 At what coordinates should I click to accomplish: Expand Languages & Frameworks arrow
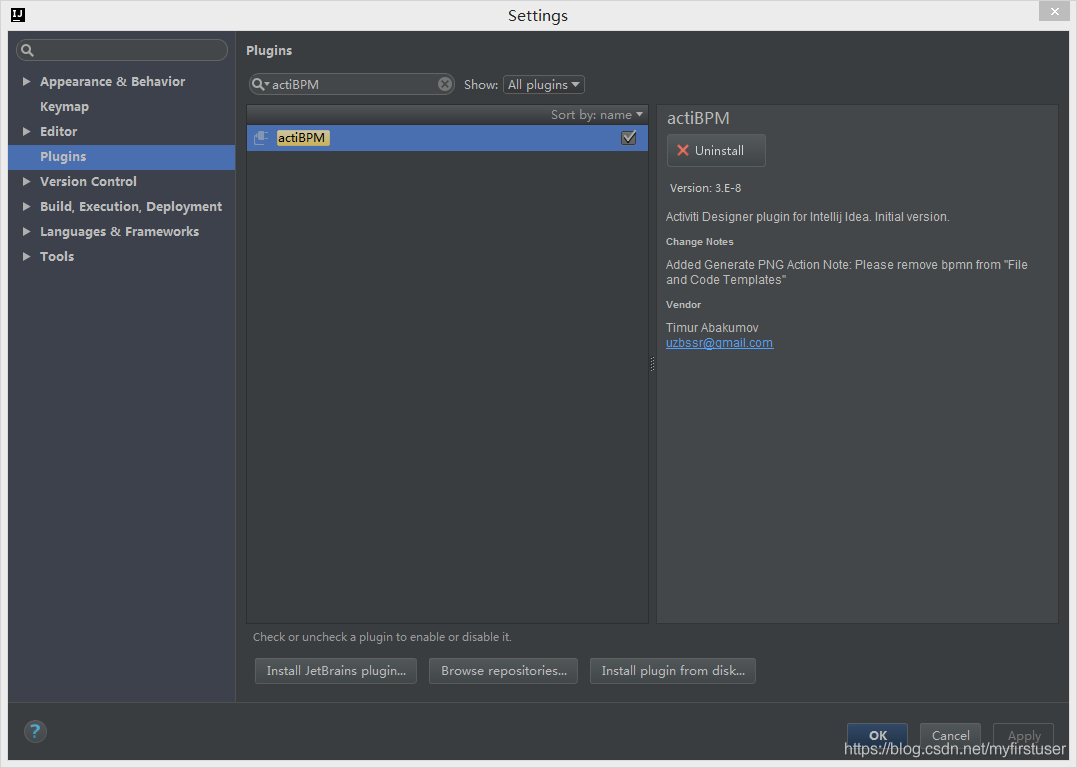pyautogui.click(x=26, y=231)
